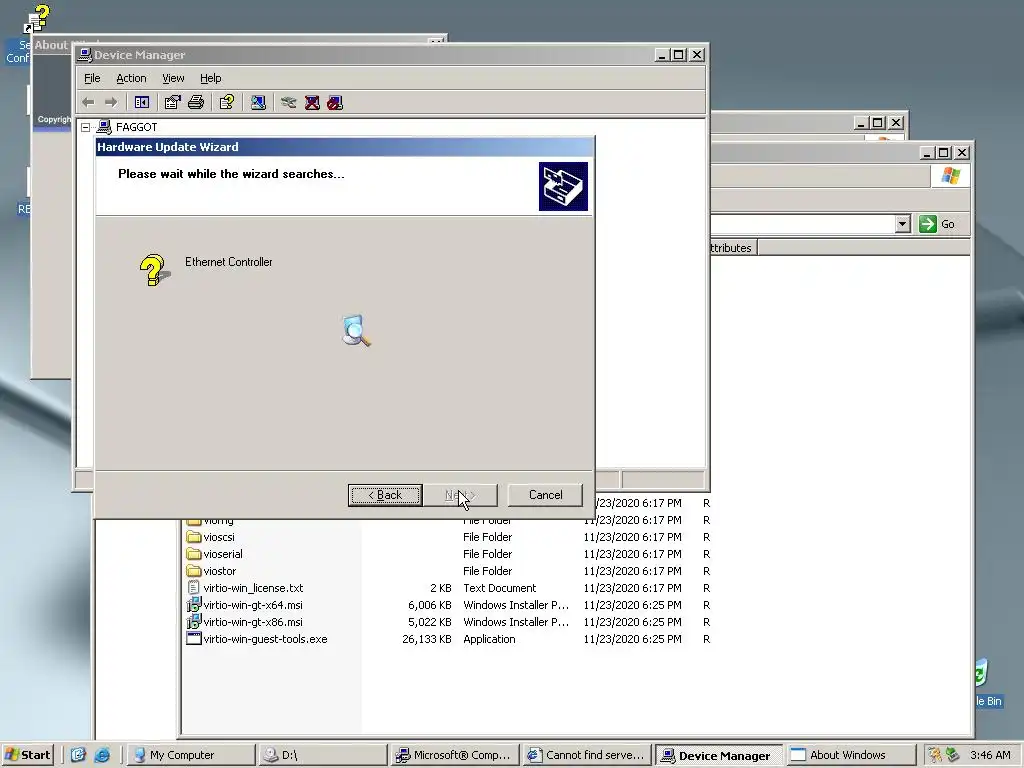The height and width of the screenshot is (768, 1024).
Task: Click the greyed Next button in wizard
Action: [x=460, y=495]
